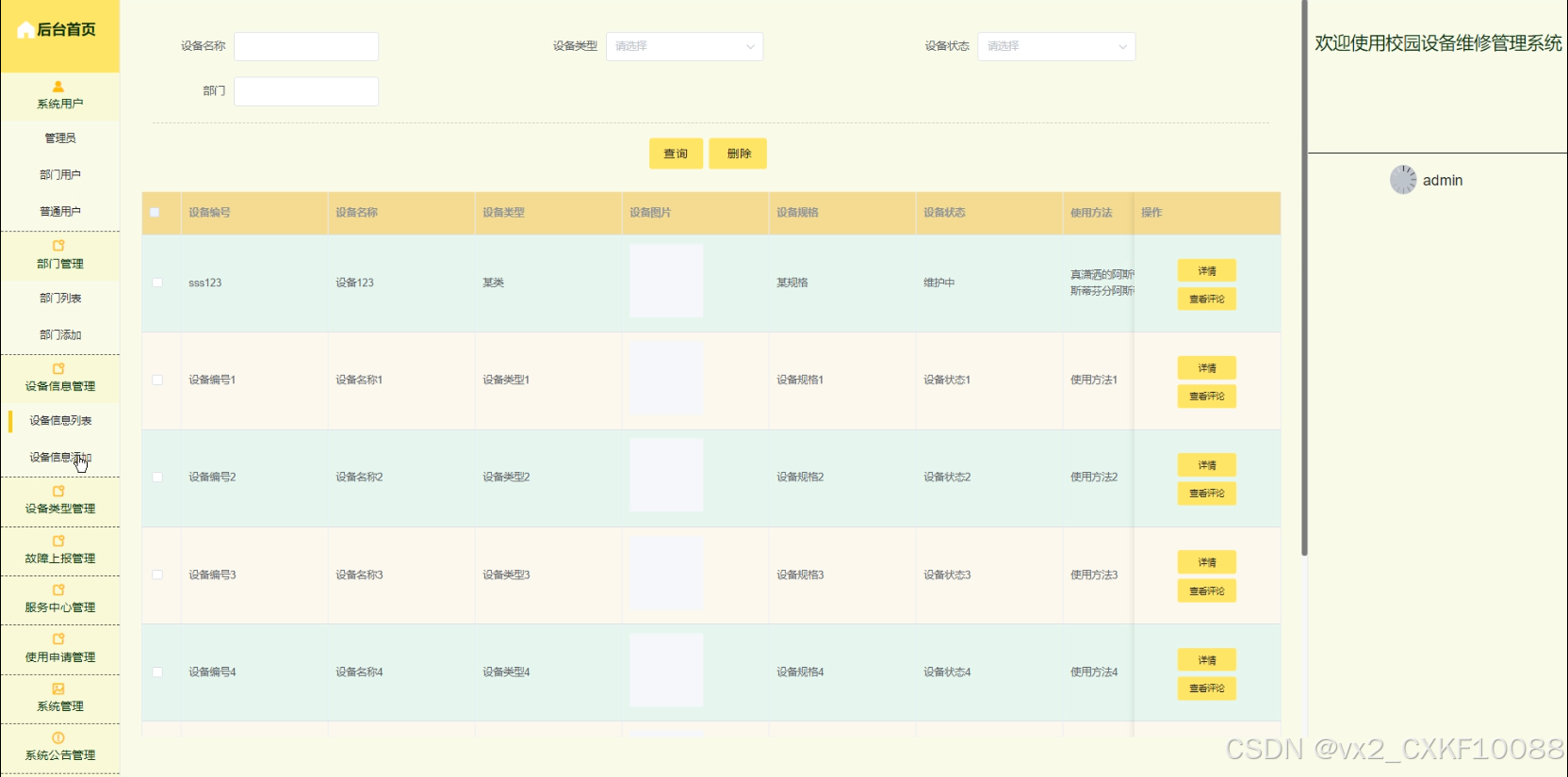Viewport: 1568px width, 777px height.
Task: Open 详情 for 设备编号1
Action: click(x=1207, y=368)
